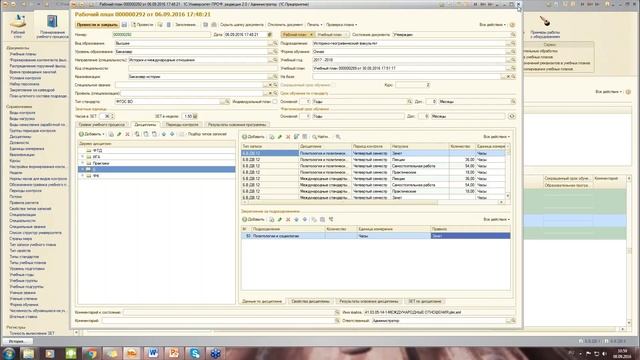Switch to График учебного процесса tab
The height and width of the screenshot is (360, 640).
(x=102, y=124)
